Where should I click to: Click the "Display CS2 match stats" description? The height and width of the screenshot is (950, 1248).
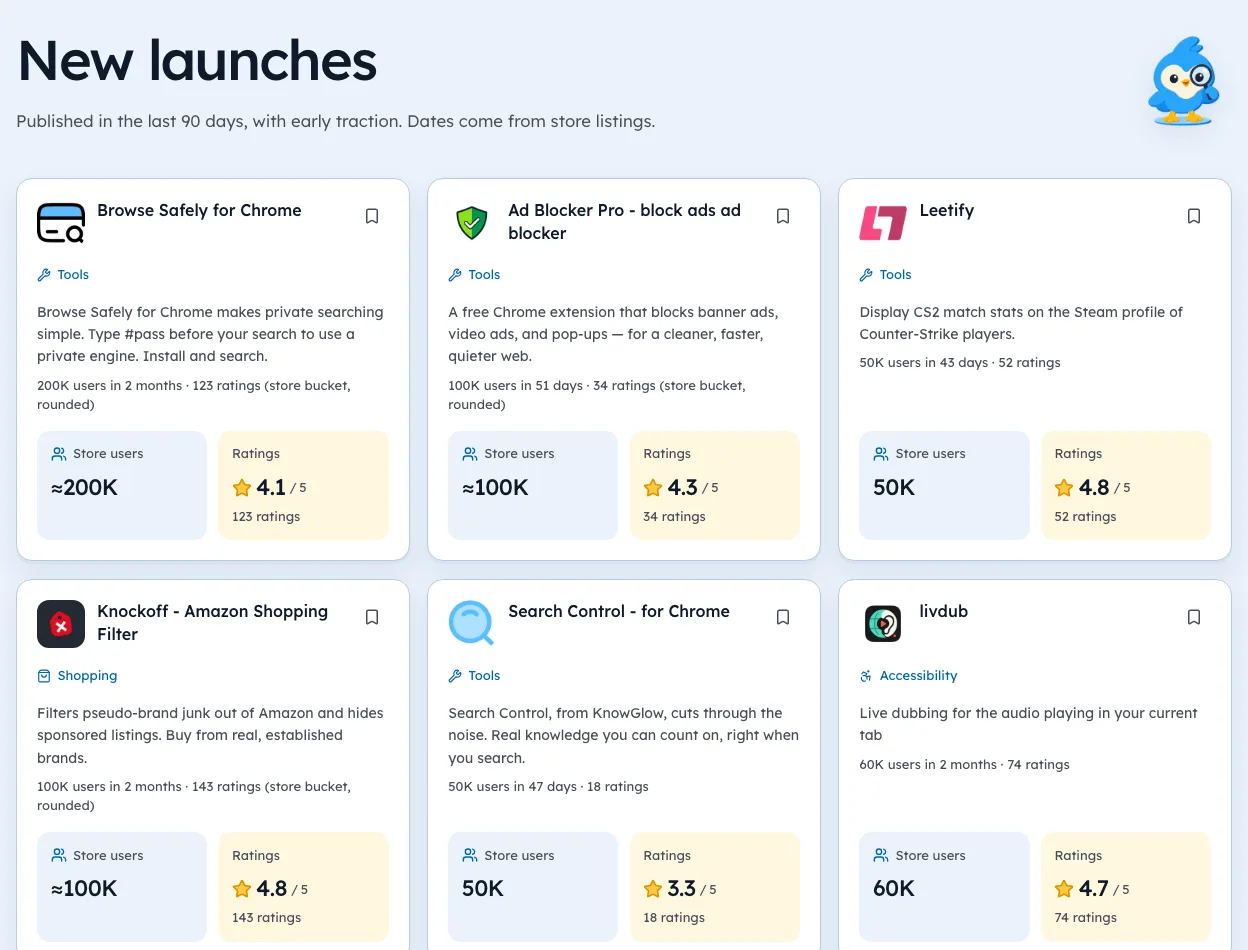(1021, 323)
